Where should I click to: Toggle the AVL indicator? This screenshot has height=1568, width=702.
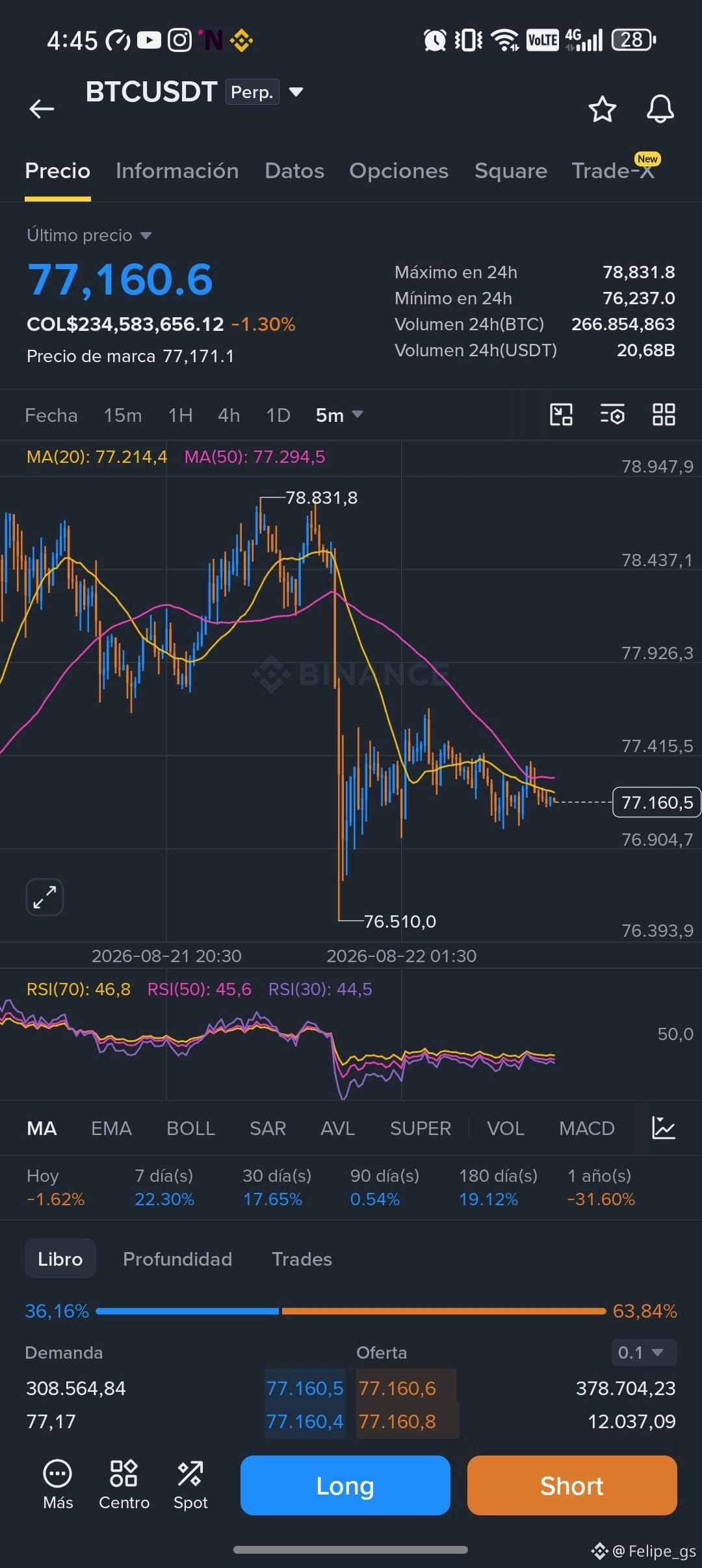[x=337, y=1128]
